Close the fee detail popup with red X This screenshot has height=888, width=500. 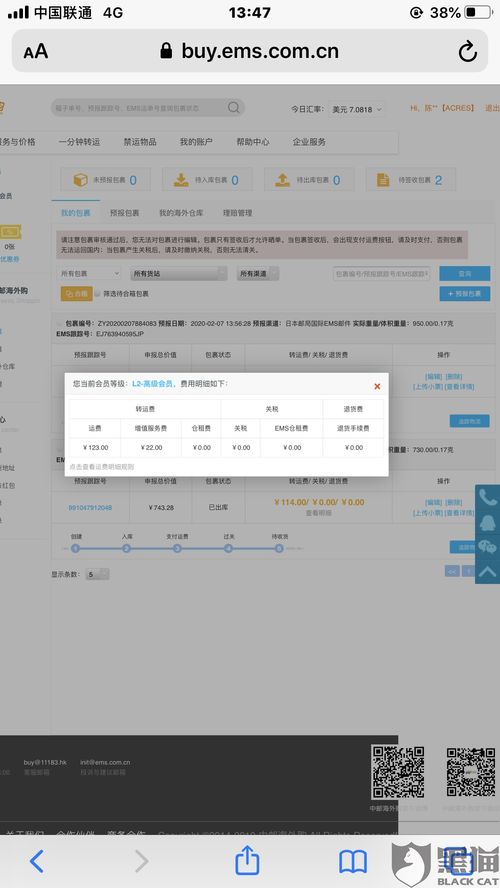coord(377,386)
